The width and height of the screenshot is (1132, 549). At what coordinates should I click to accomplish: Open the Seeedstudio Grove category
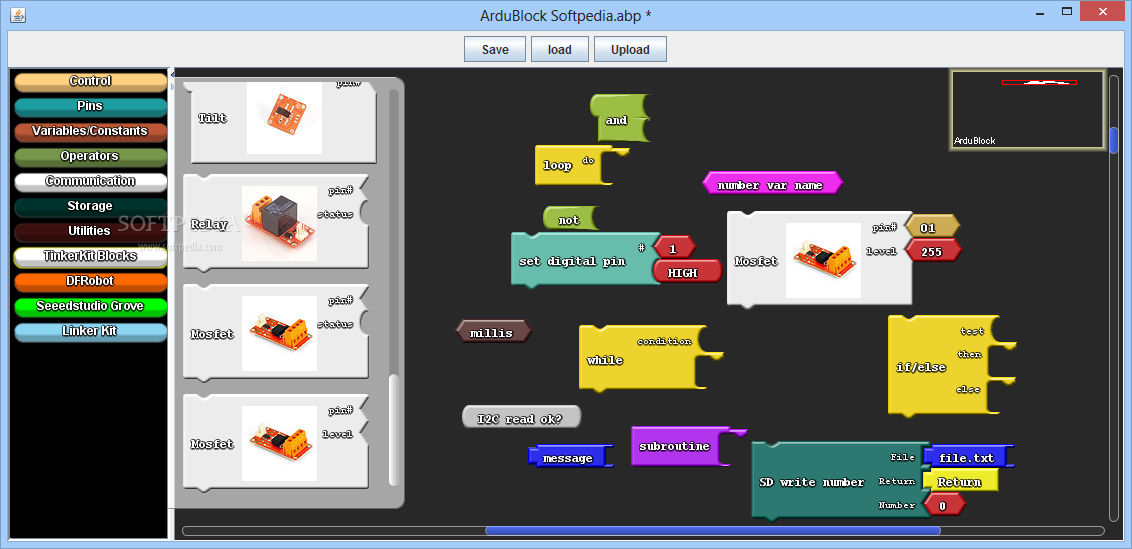click(x=90, y=306)
